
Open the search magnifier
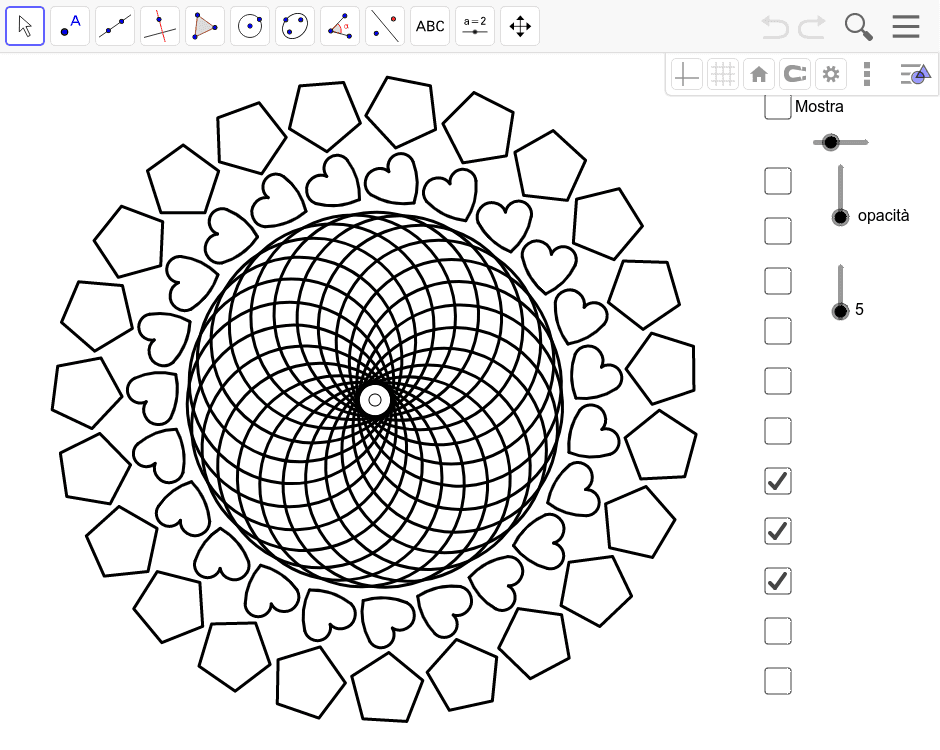pos(858,27)
